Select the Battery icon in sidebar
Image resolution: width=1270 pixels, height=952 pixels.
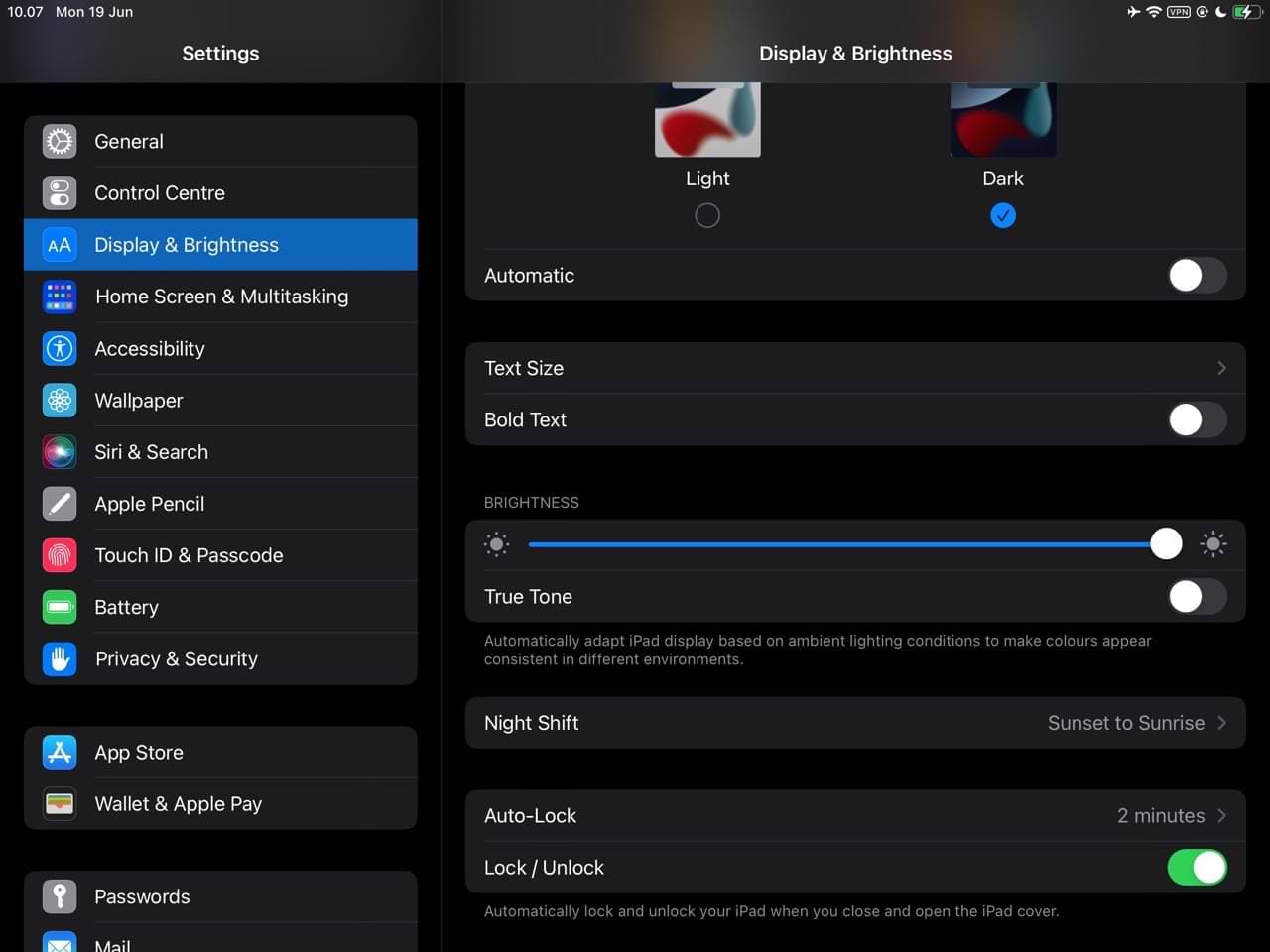click(59, 607)
